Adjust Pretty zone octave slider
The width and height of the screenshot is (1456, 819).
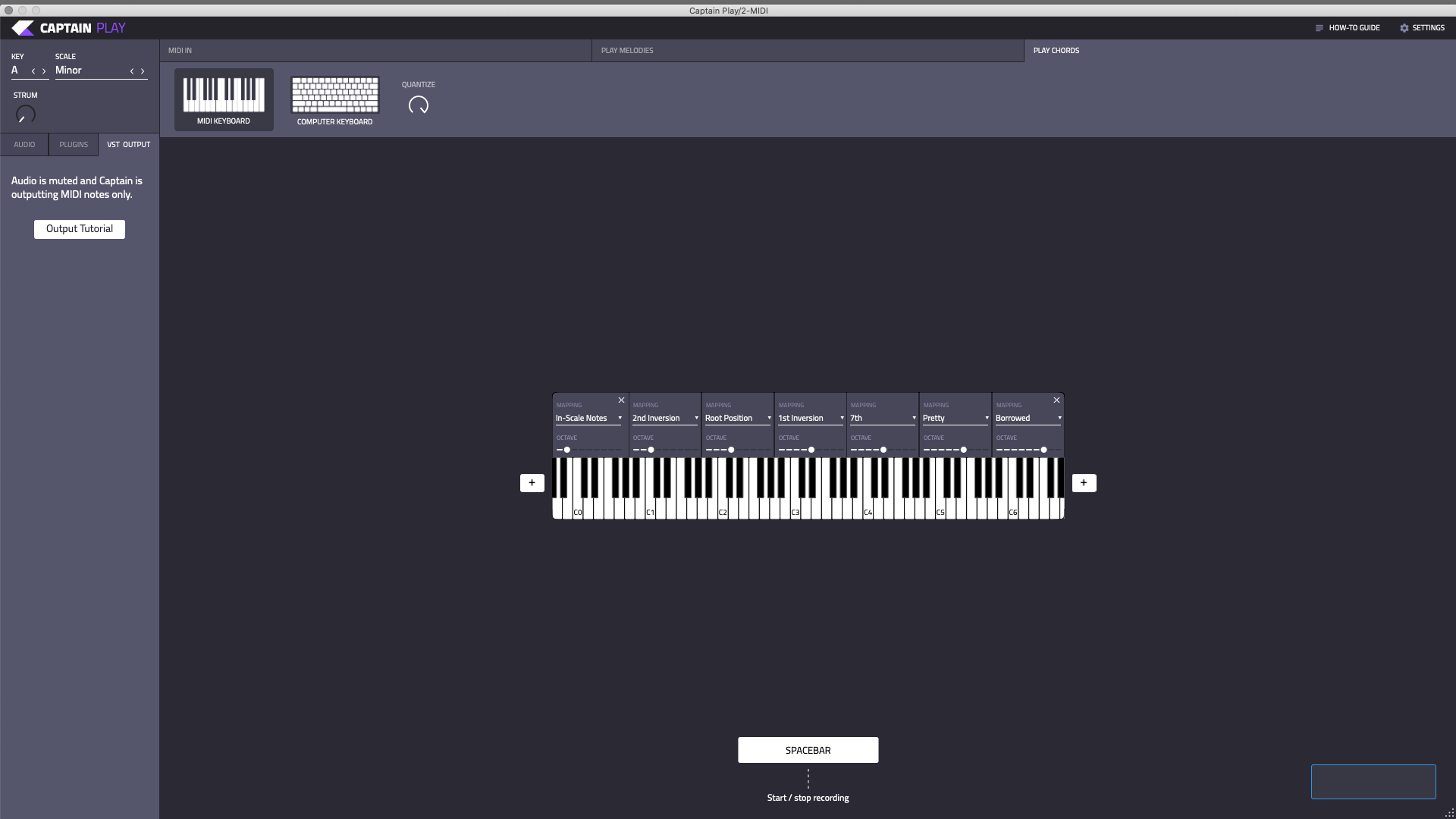coord(955,450)
